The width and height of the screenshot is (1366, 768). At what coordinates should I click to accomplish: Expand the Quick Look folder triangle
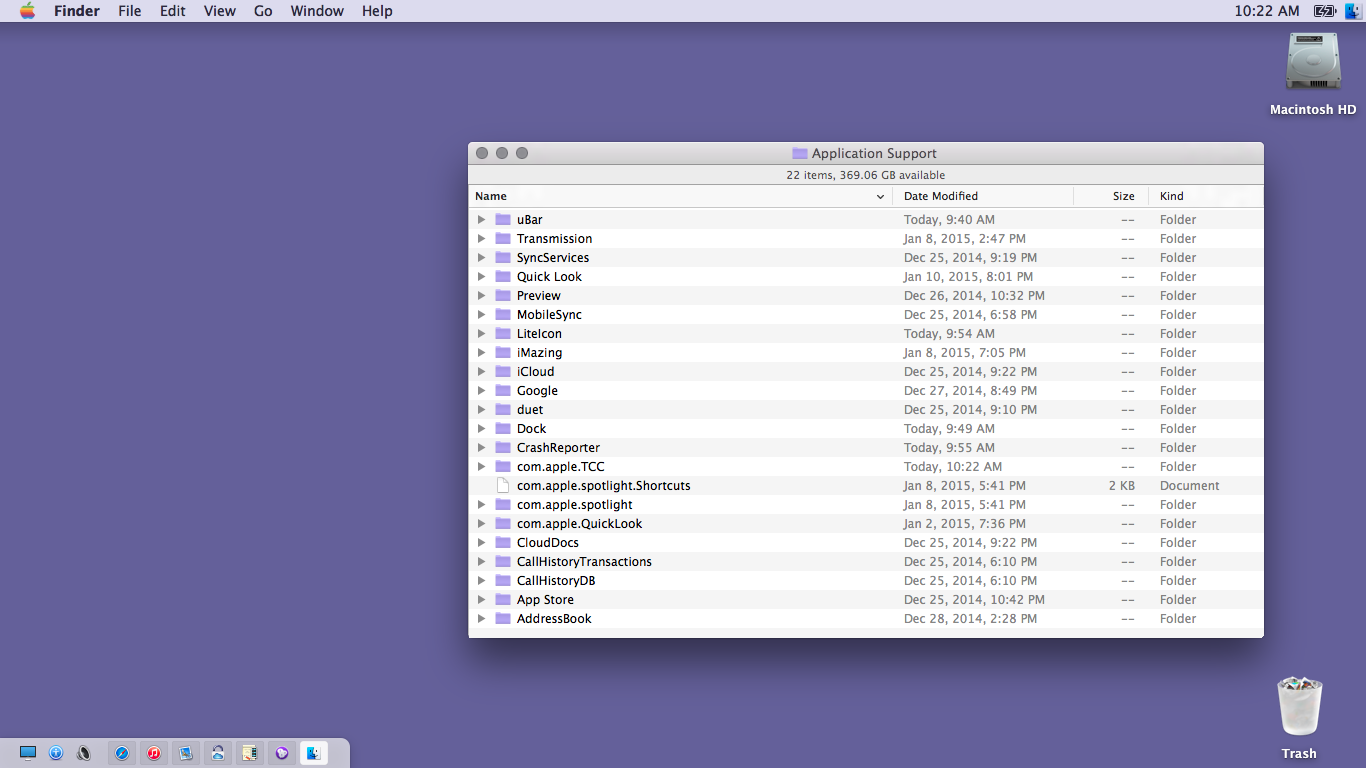[481, 277]
